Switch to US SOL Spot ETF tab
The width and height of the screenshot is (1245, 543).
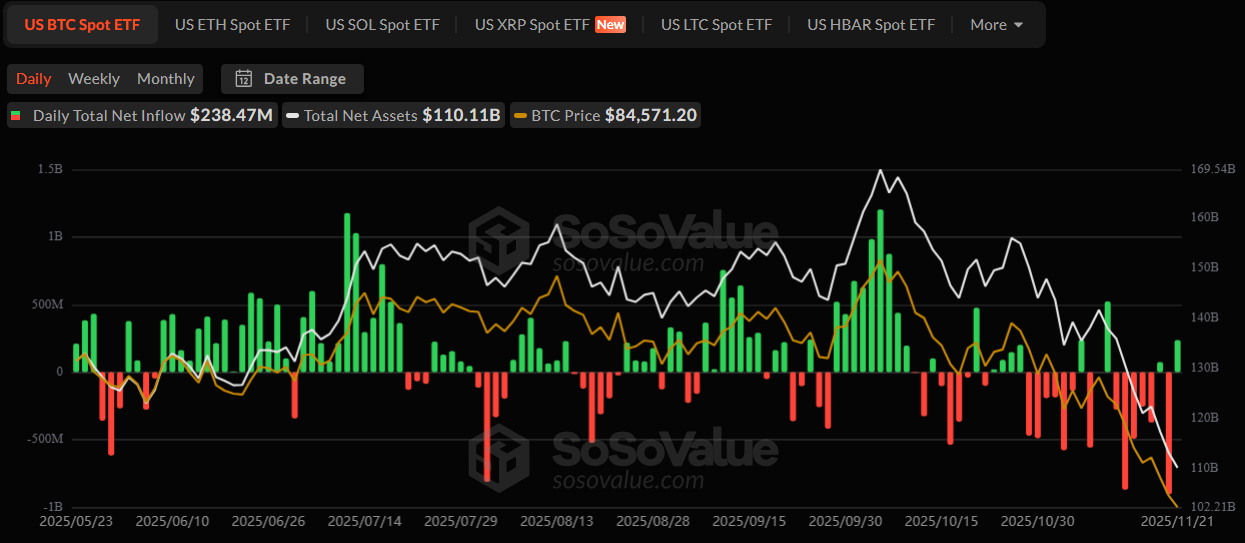click(382, 24)
